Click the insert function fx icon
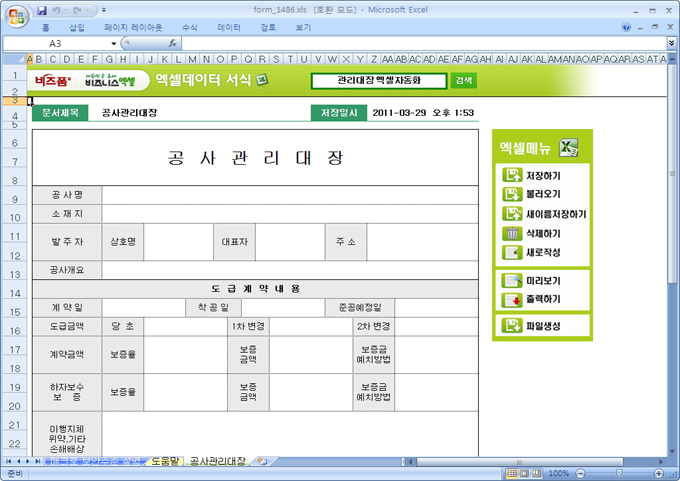Viewport: 680px width, 481px height. 173,43
